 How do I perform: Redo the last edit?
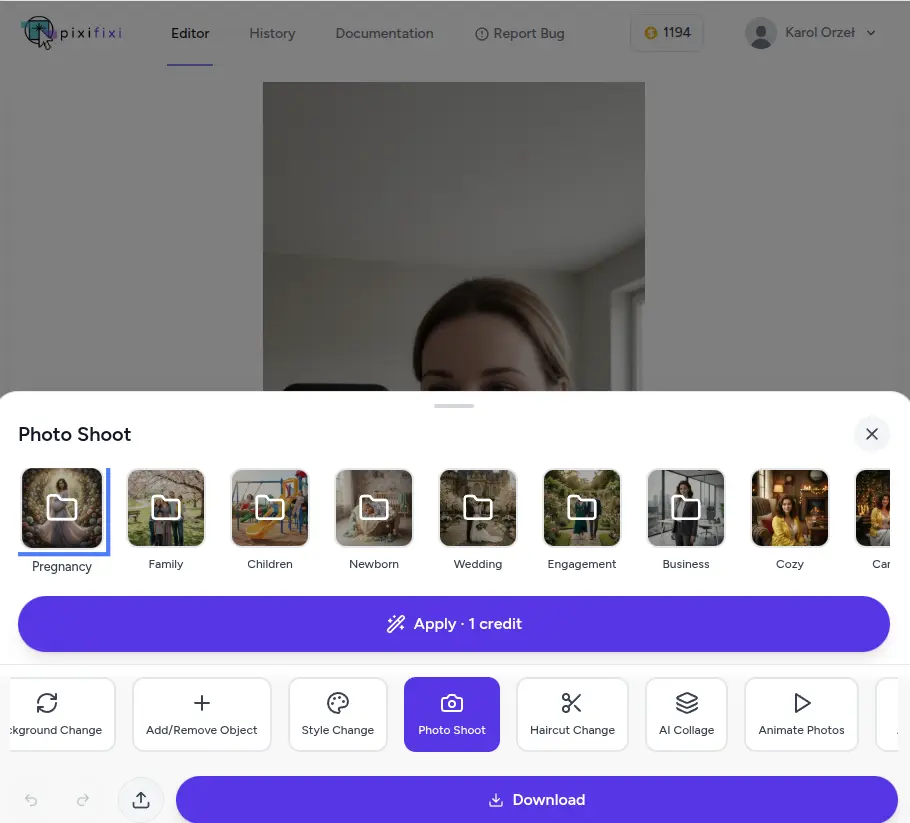pos(83,800)
